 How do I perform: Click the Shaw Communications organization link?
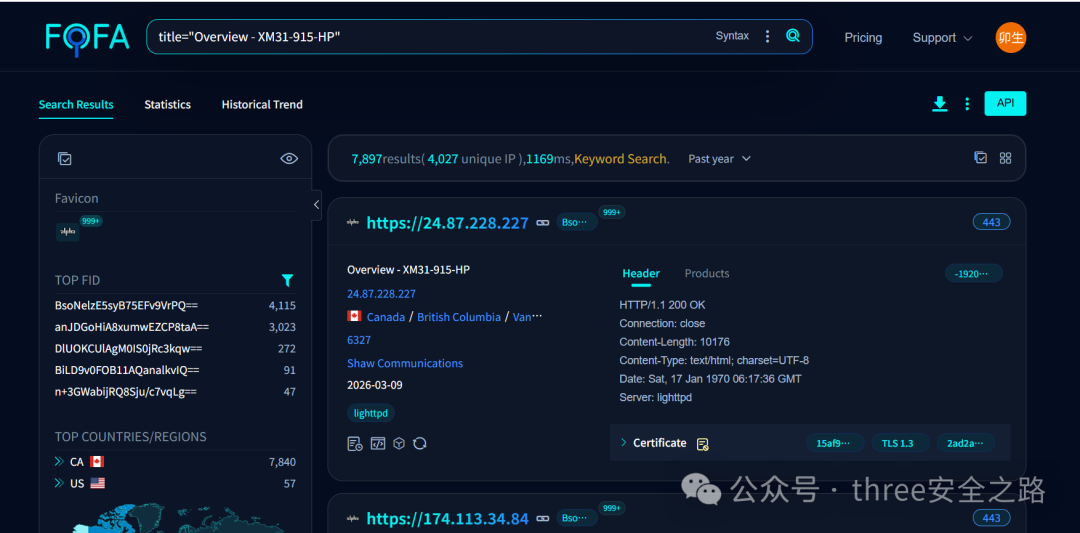click(x=405, y=363)
